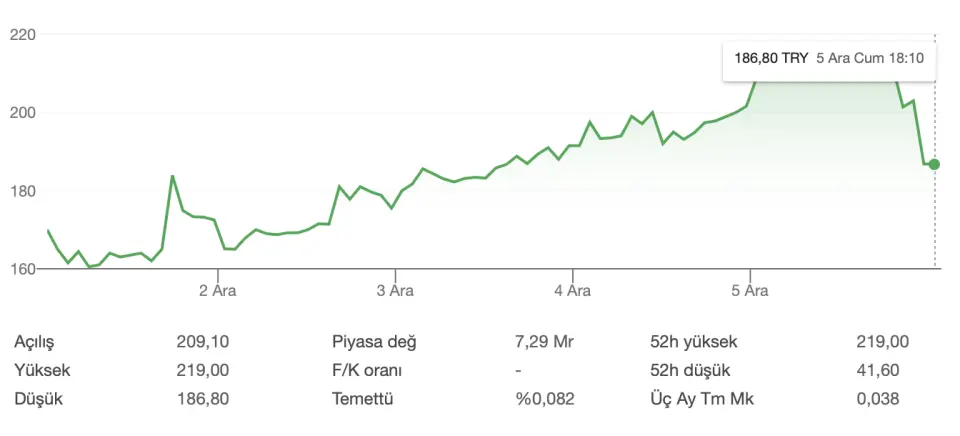Click the 2 Ara date label
960x436 pixels.
click(218, 291)
